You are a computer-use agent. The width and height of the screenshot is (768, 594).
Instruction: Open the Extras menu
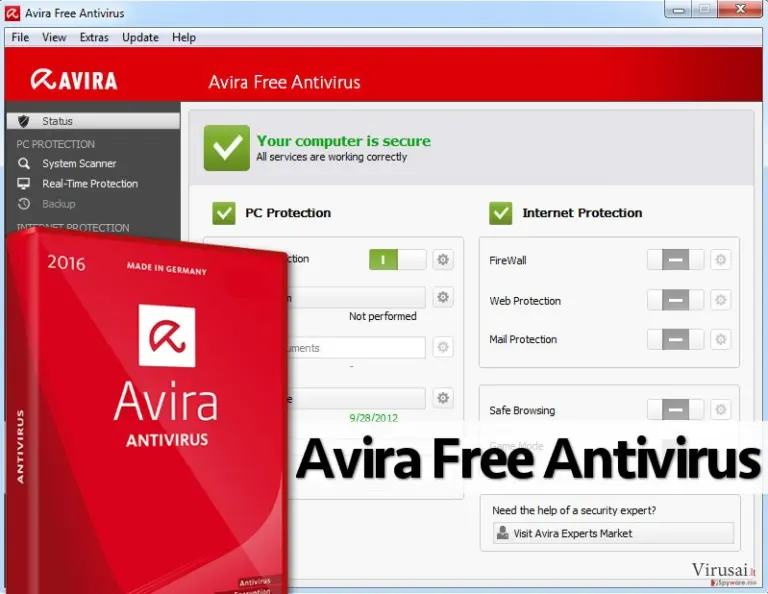pos(94,37)
